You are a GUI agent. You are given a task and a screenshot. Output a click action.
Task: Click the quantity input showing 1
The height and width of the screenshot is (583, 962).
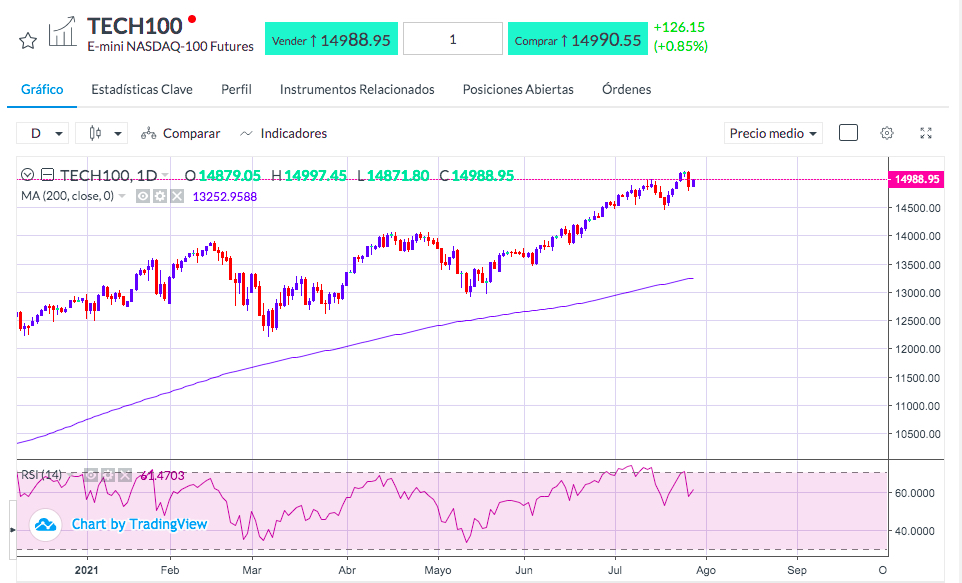(x=453, y=39)
